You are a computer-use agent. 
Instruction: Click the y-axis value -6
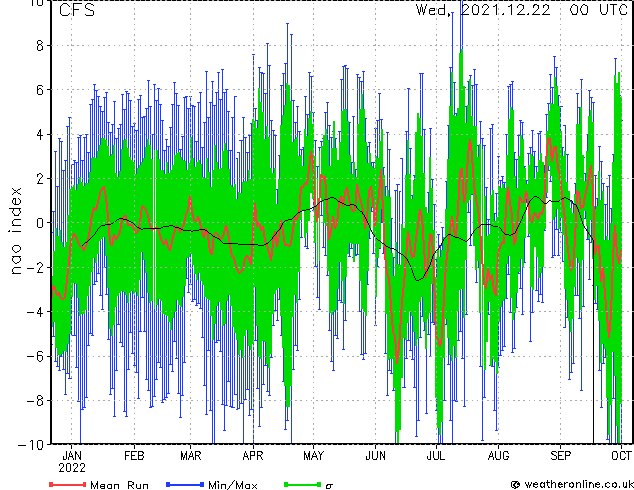pyautogui.click(x=35, y=356)
